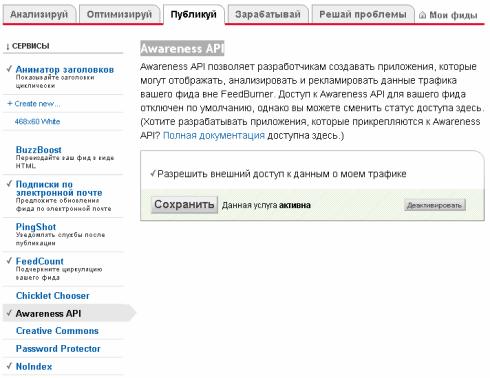This screenshot has width=490, height=378.
Task: Open the Зарабатывай tab
Action: pyautogui.click(x=268, y=15)
